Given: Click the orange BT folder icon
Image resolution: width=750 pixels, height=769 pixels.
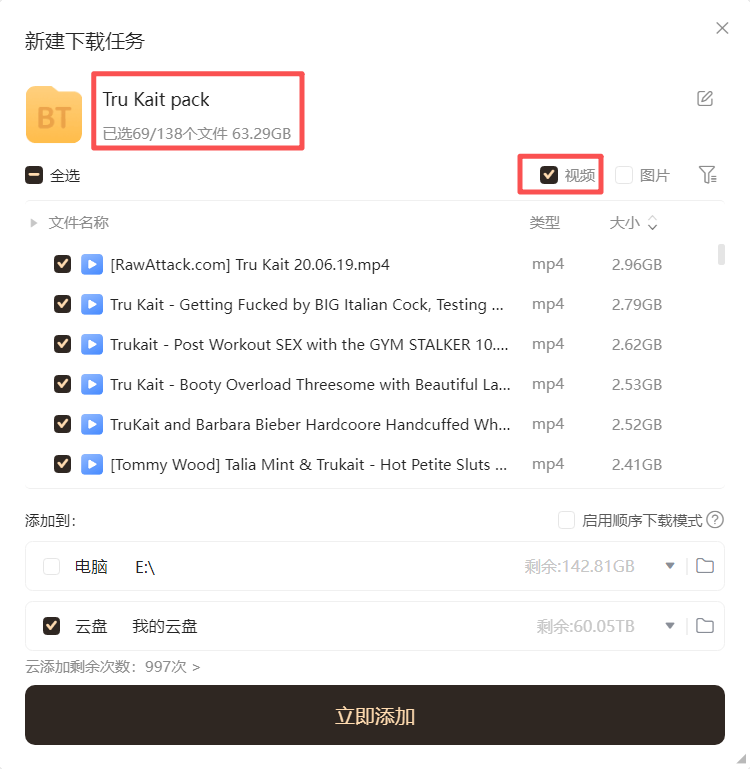Looking at the screenshot, I should coord(54,115).
